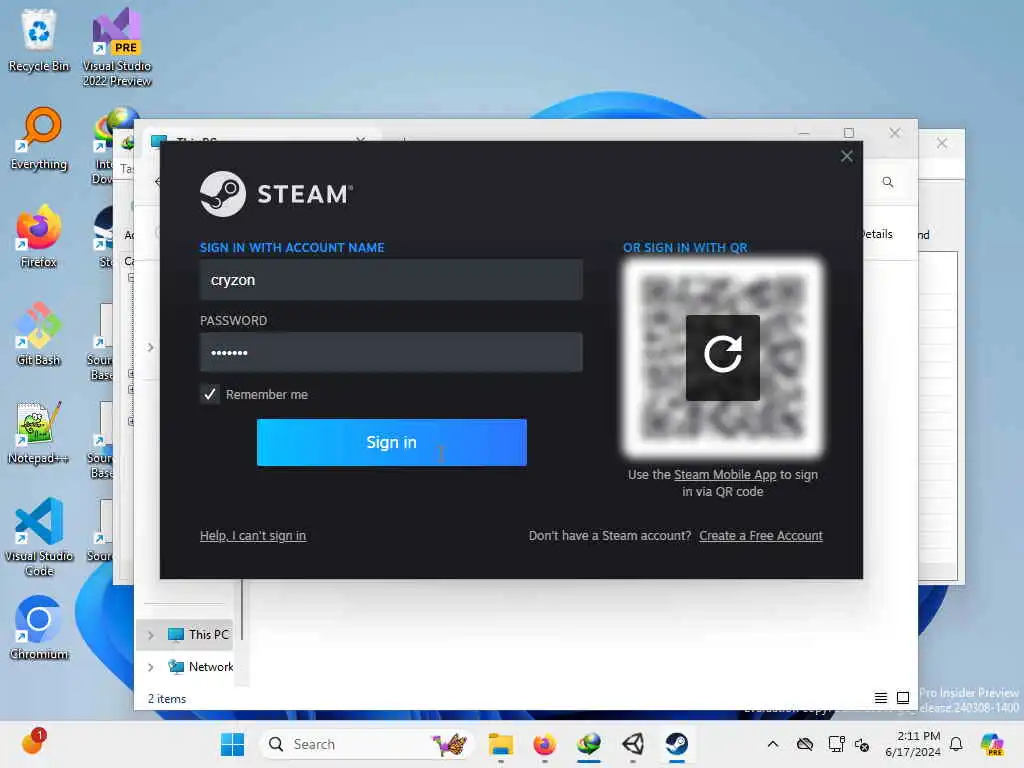Open the Windows Start menu

click(x=232, y=744)
